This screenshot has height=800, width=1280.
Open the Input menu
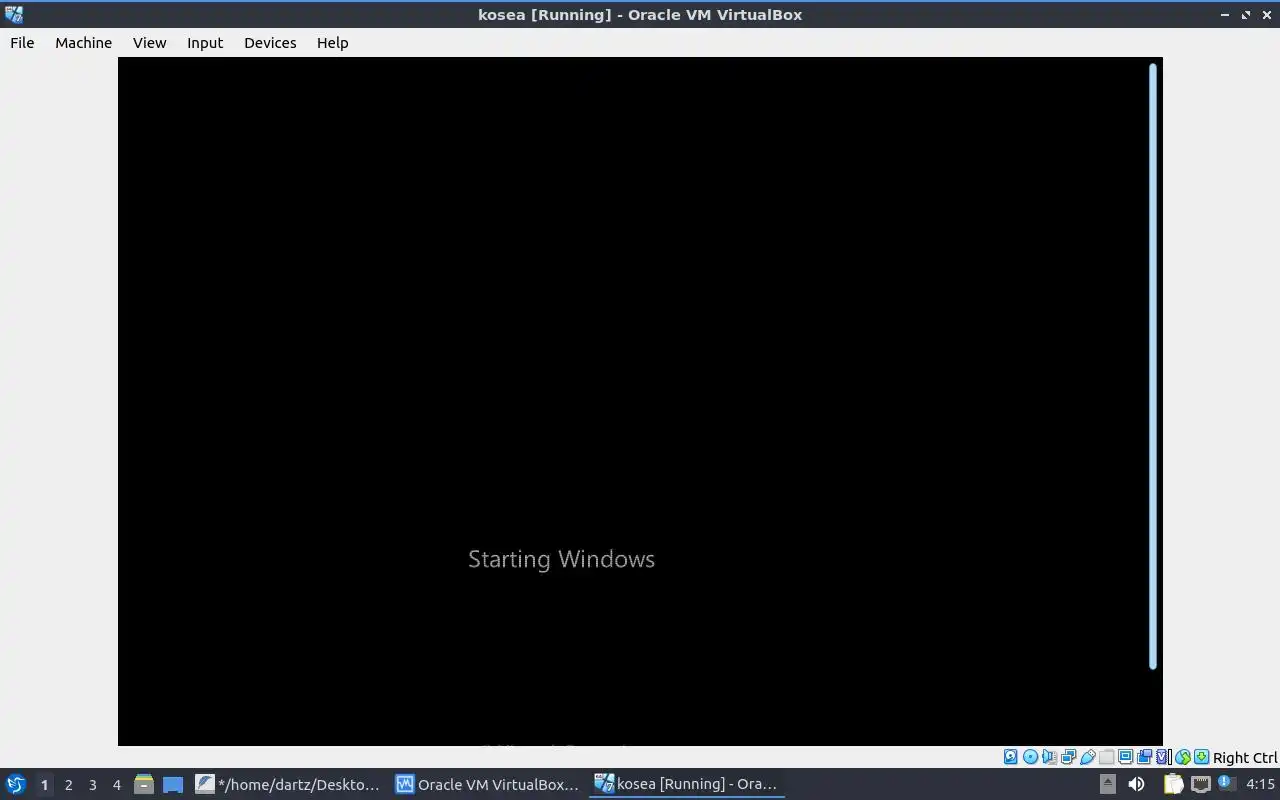pyautogui.click(x=205, y=43)
